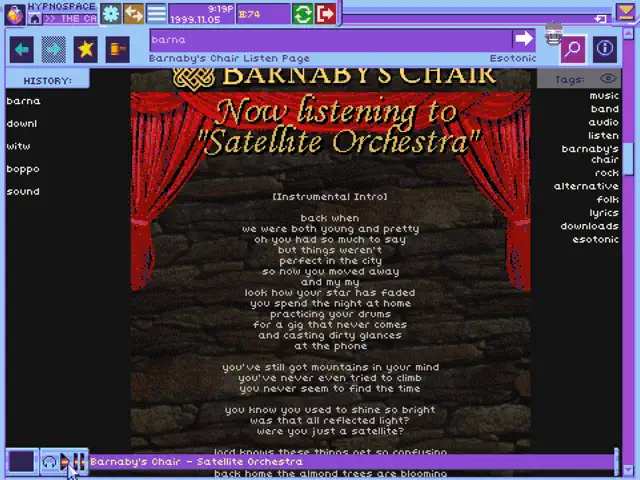Select the 'band' tag

coord(604,109)
